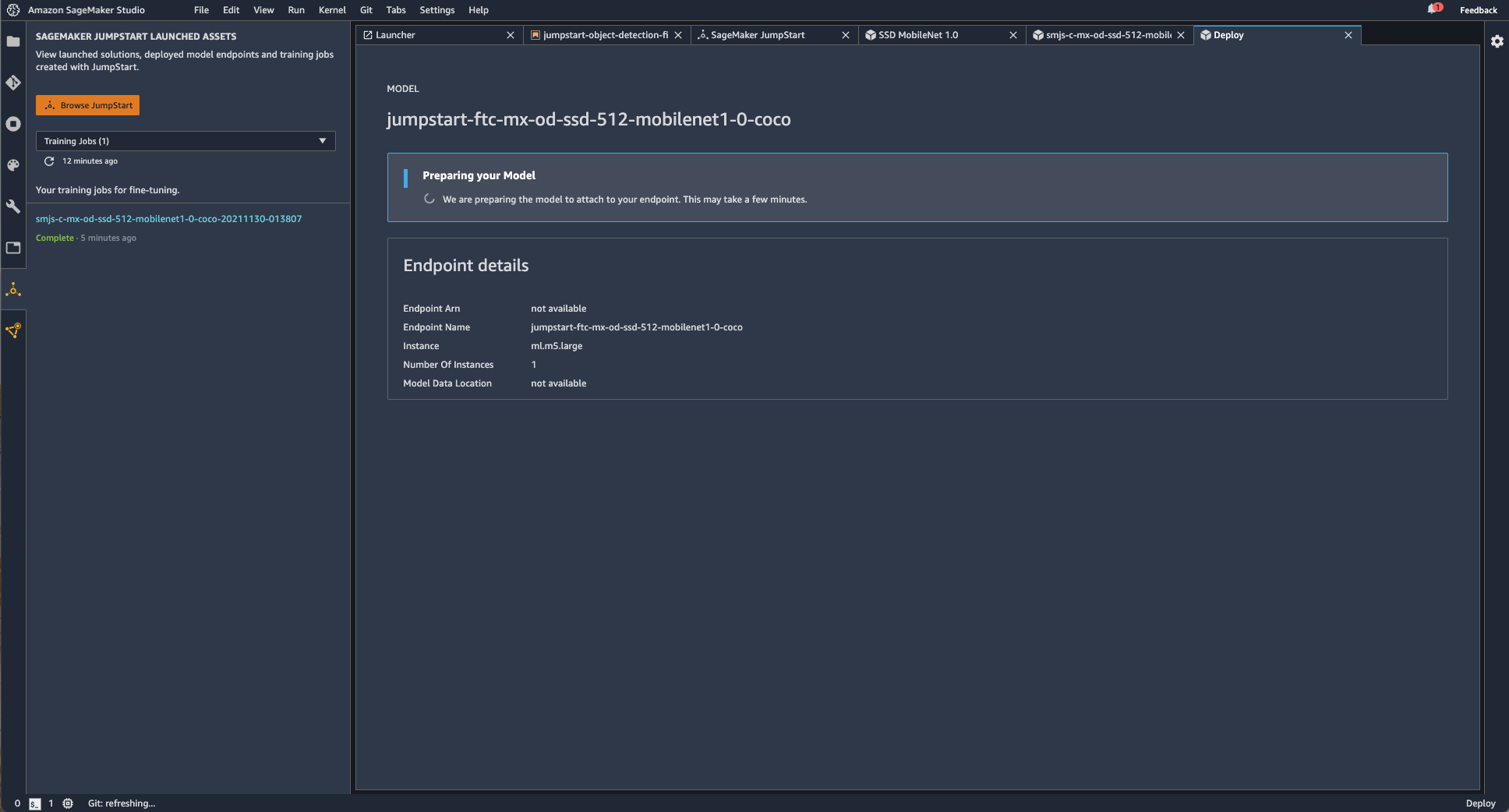Close the Deploy tab
Image resolution: width=1509 pixels, height=812 pixels.
pyautogui.click(x=1348, y=35)
